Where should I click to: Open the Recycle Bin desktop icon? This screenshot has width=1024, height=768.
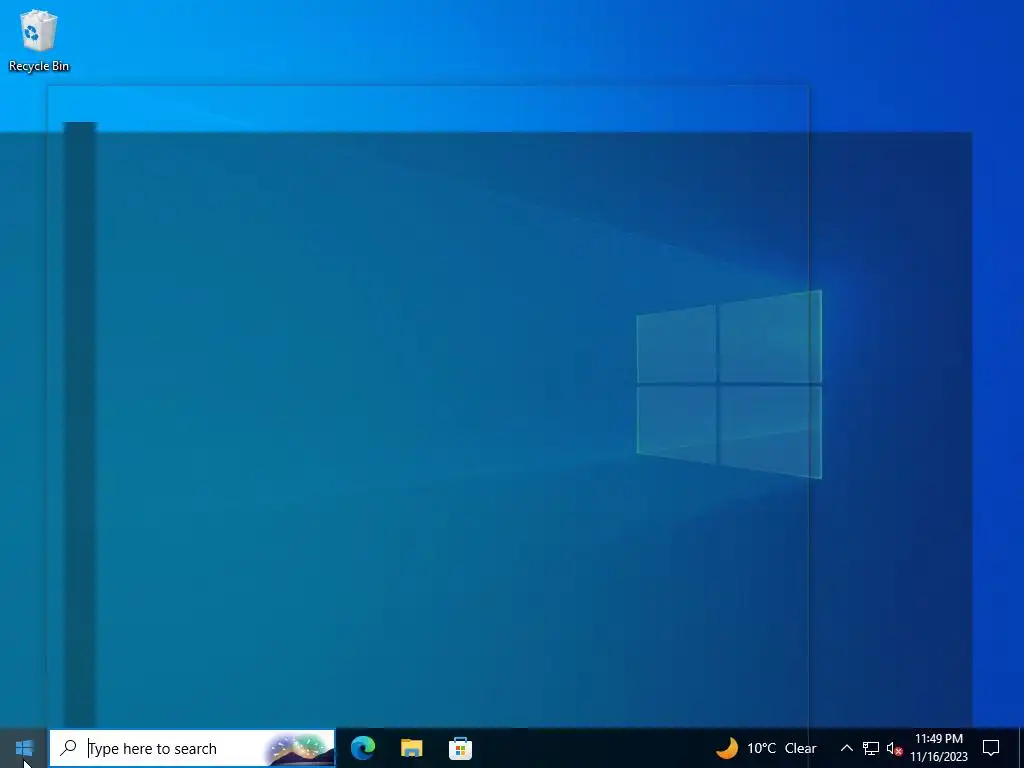click(x=39, y=40)
